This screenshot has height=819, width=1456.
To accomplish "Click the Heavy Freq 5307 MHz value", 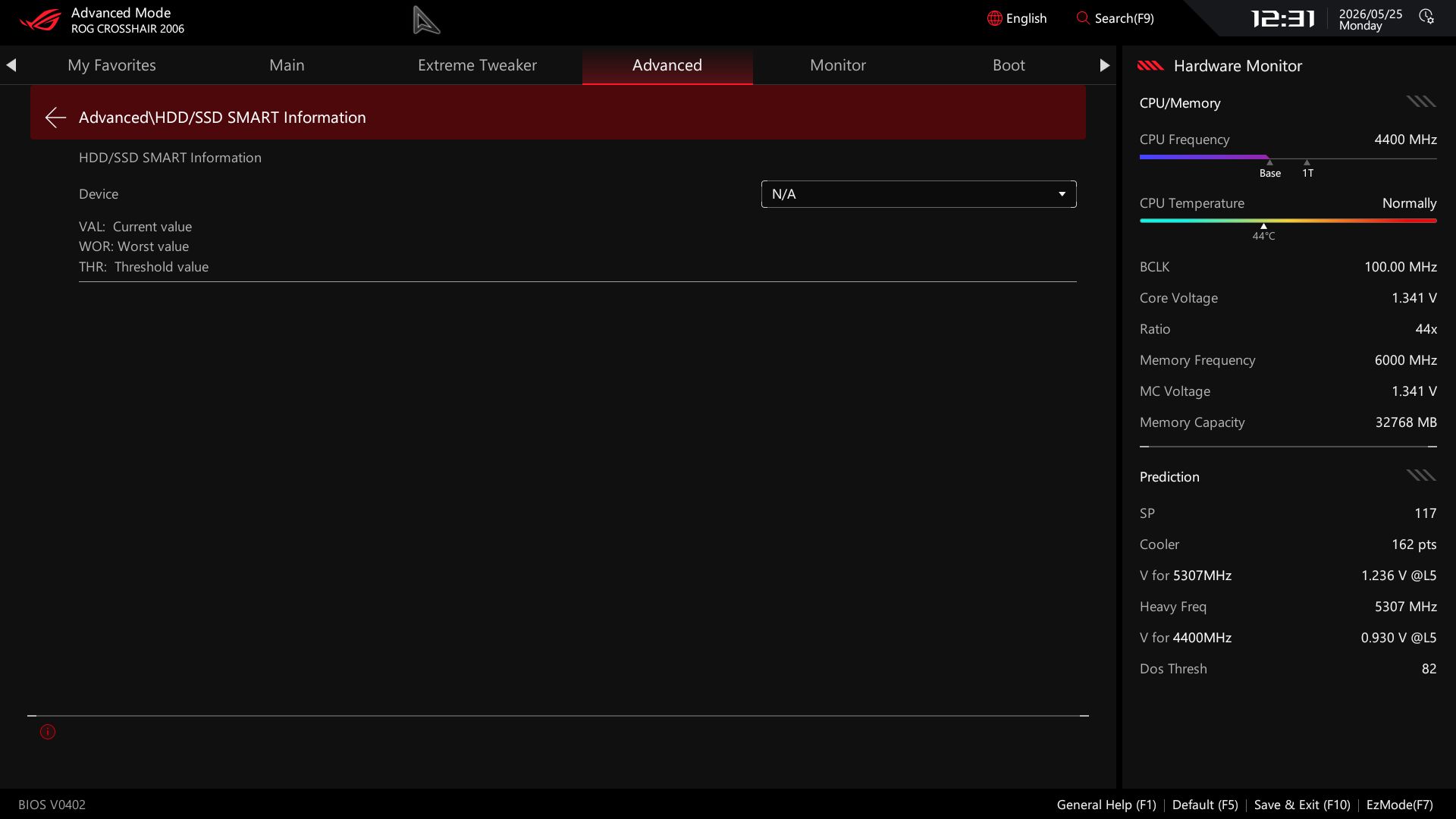I will click(1405, 607).
